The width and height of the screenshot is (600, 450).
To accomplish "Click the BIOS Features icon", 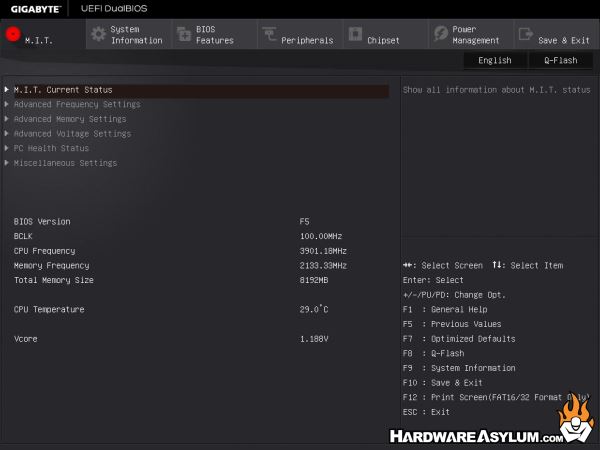I will click(x=184, y=34).
